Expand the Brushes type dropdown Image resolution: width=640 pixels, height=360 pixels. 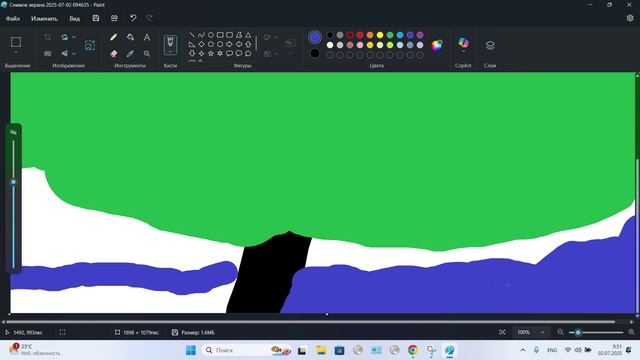(170, 52)
